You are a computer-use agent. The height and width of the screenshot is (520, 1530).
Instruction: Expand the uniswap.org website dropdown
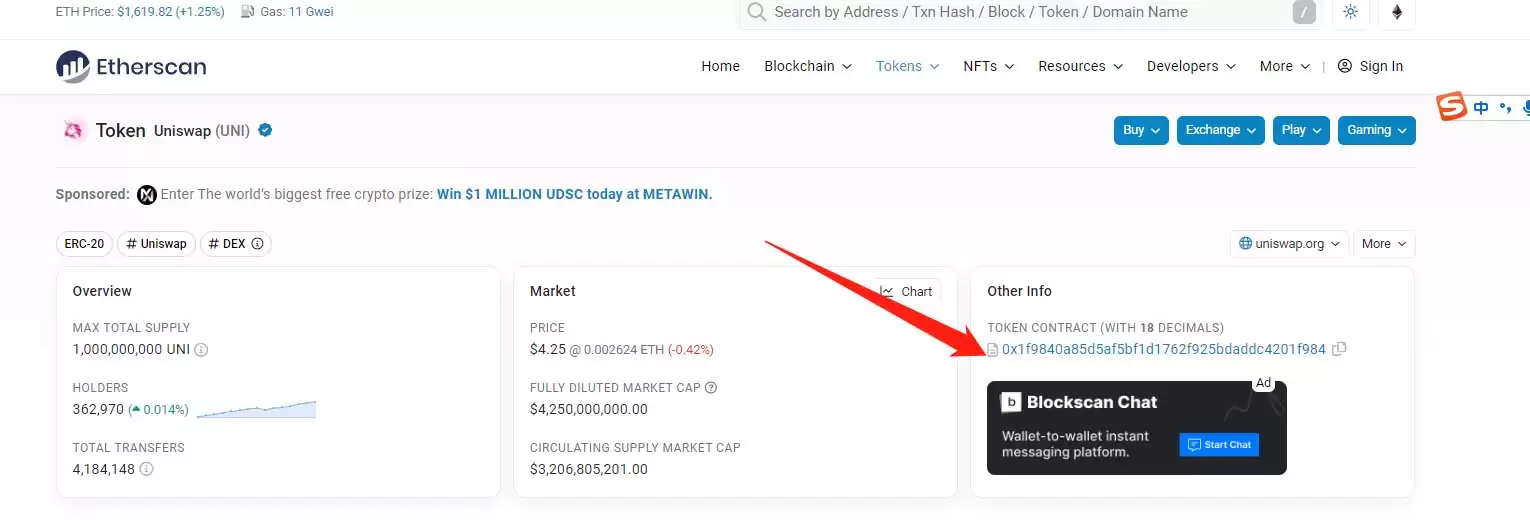point(1289,244)
